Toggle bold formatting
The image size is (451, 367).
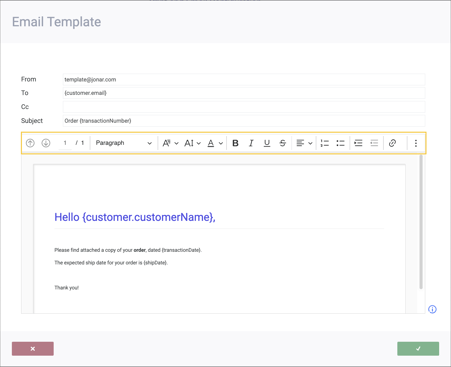click(x=235, y=143)
